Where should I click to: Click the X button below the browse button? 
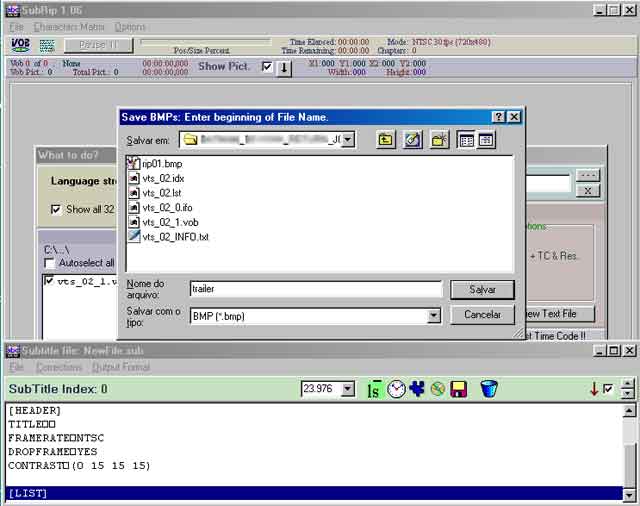[x=588, y=191]
